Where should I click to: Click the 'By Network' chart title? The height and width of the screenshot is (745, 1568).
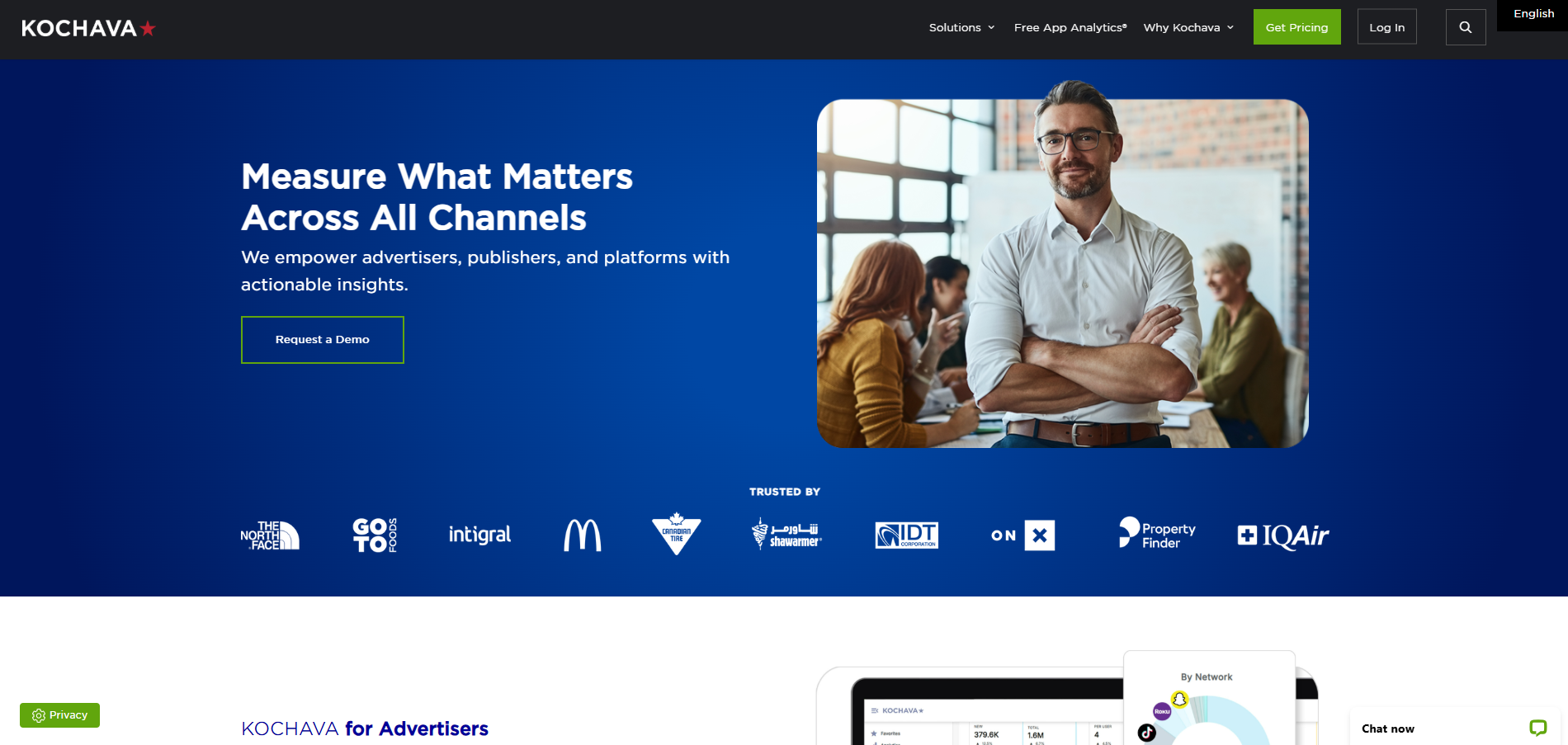click(1207, 677)
